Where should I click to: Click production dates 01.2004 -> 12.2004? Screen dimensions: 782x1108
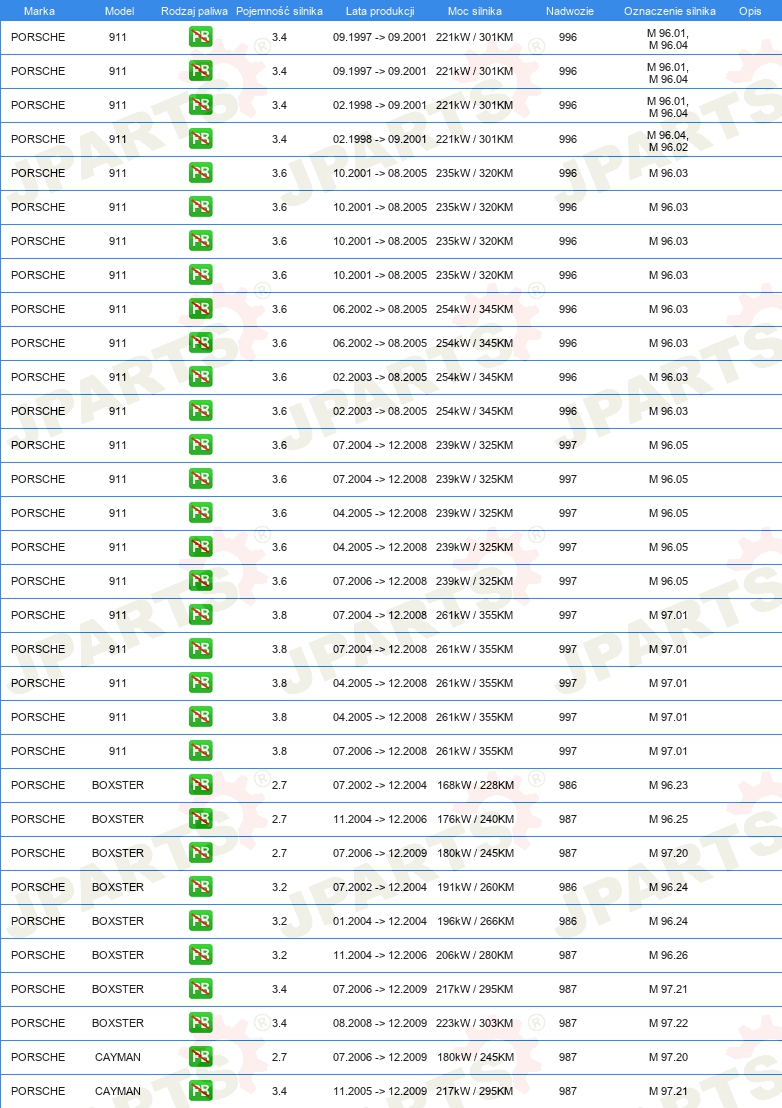point(380,921)
